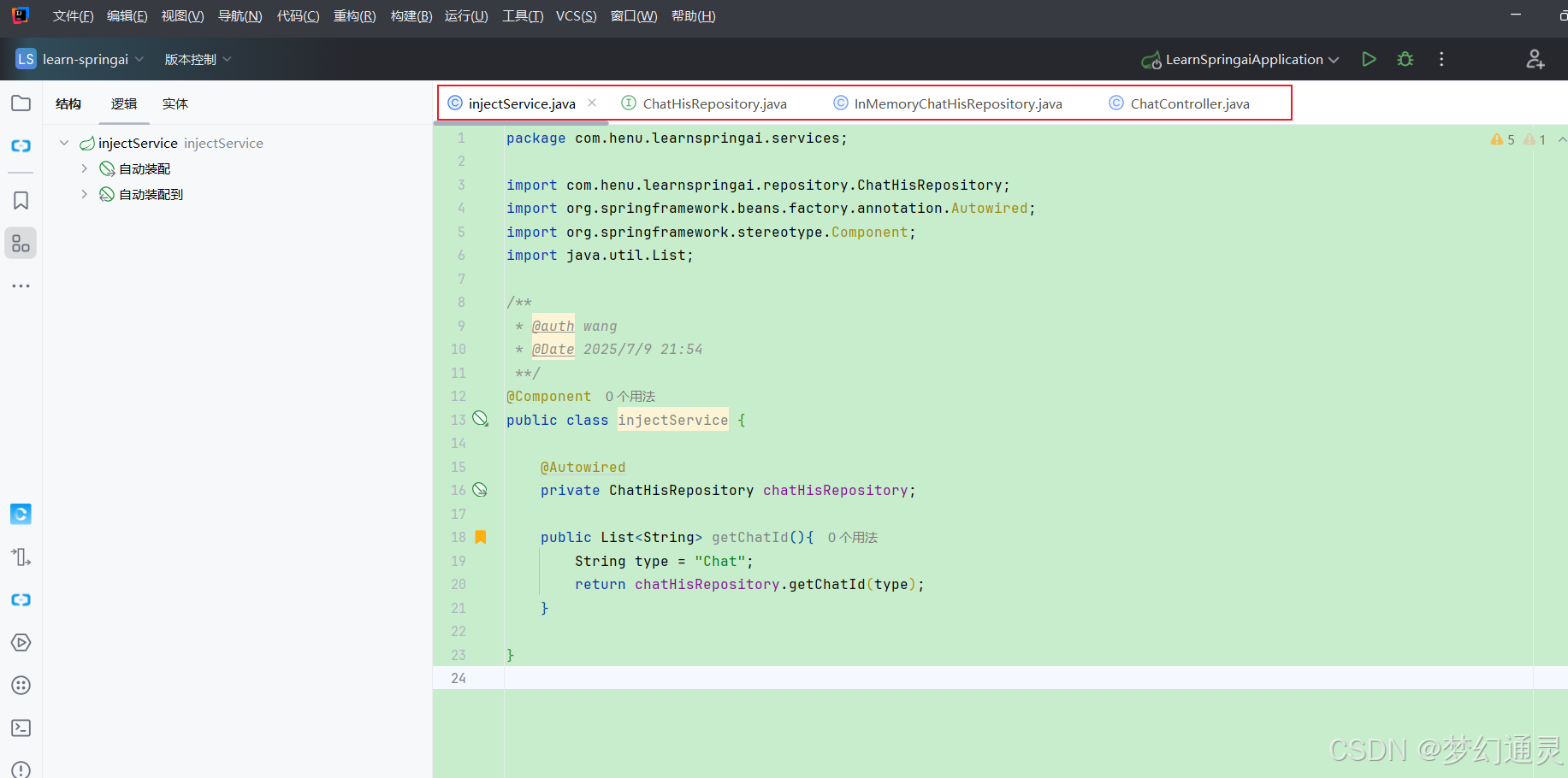Click the "Chat" string literal
1568x778 pixels.
tap(720, 561)
